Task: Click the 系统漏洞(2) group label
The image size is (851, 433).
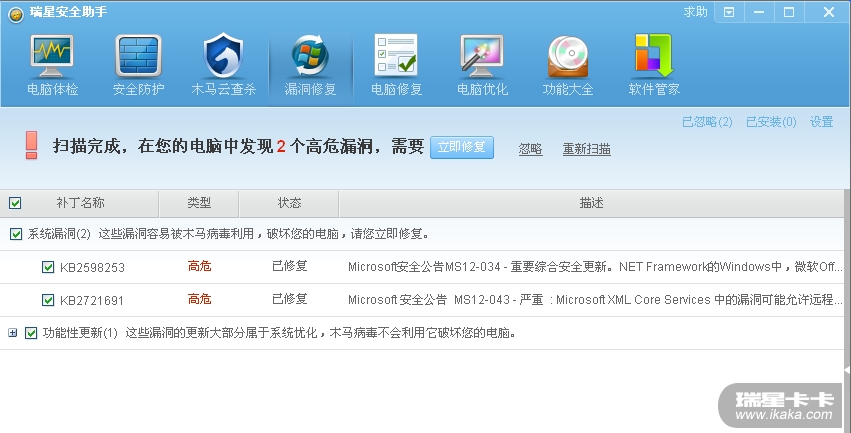Action: coord(59,234)
